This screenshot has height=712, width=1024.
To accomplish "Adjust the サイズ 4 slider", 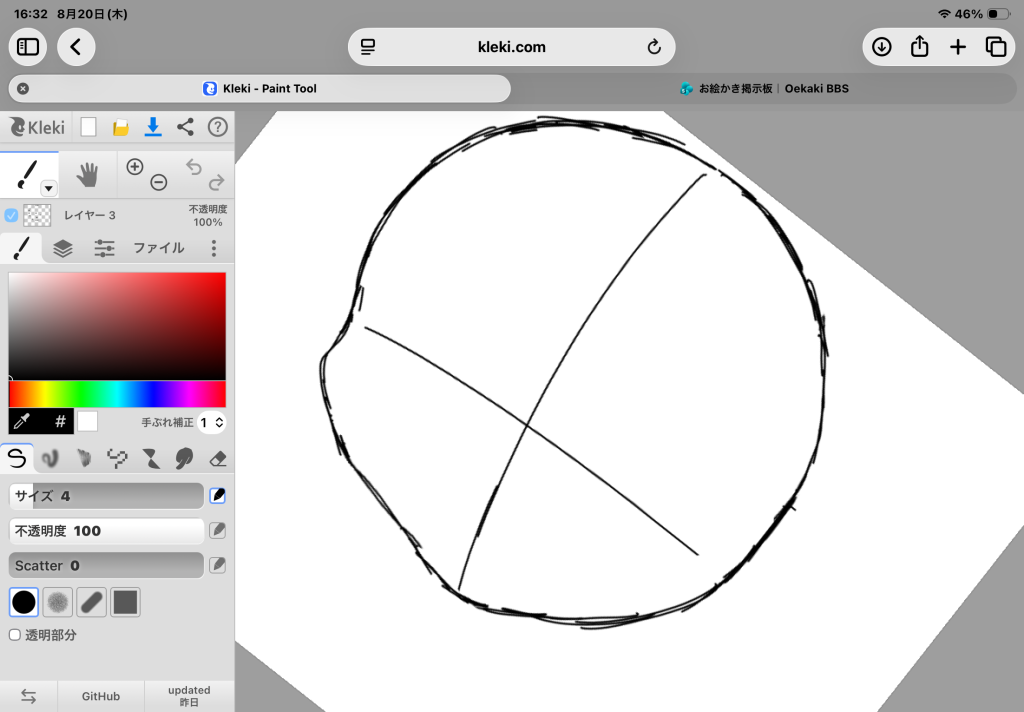I will coord(106,496).
